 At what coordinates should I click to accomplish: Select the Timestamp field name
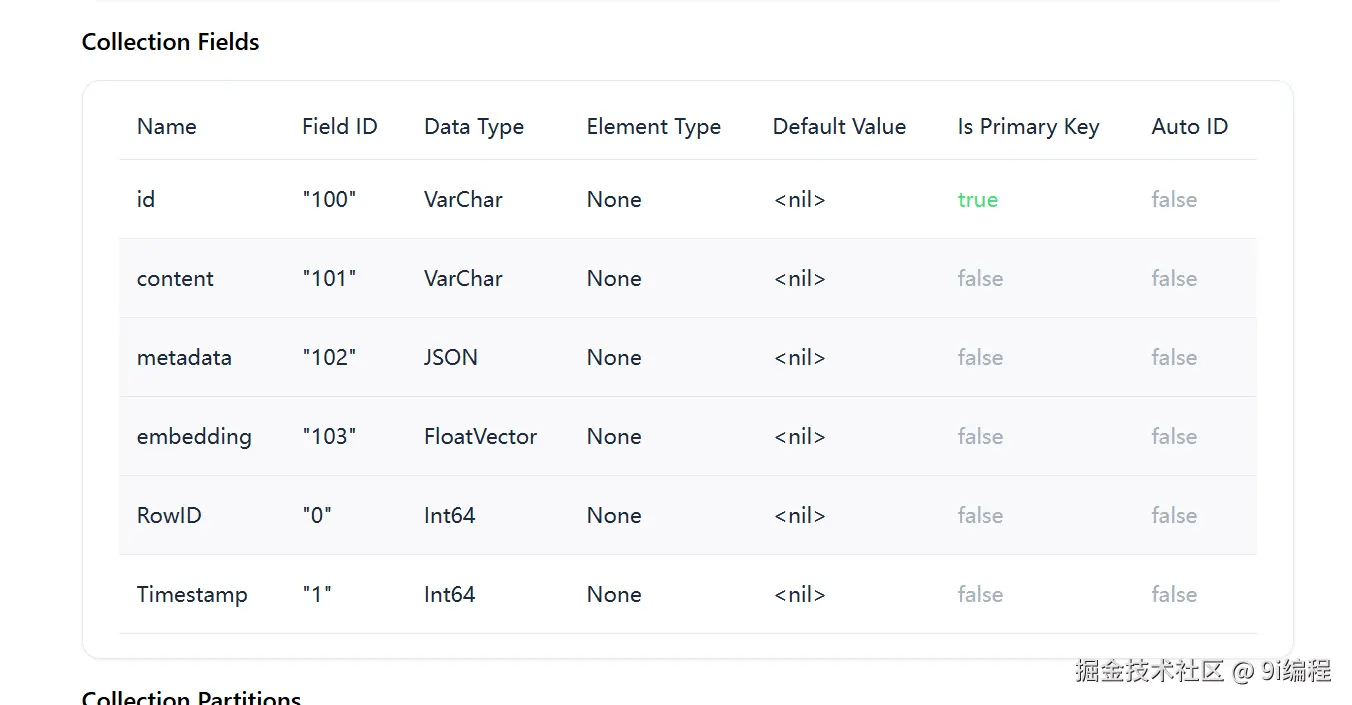(x=192, y=594)
